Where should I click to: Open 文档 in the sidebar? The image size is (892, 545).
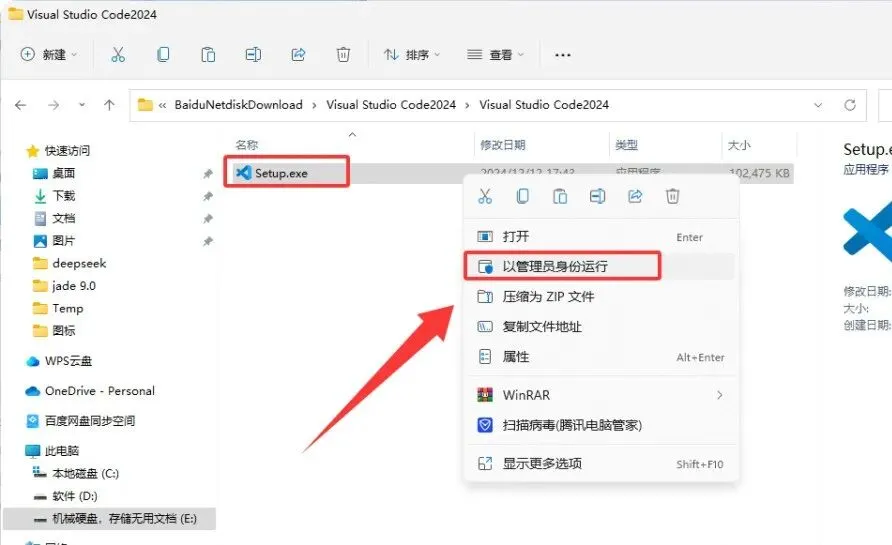(x=54, y=218)
